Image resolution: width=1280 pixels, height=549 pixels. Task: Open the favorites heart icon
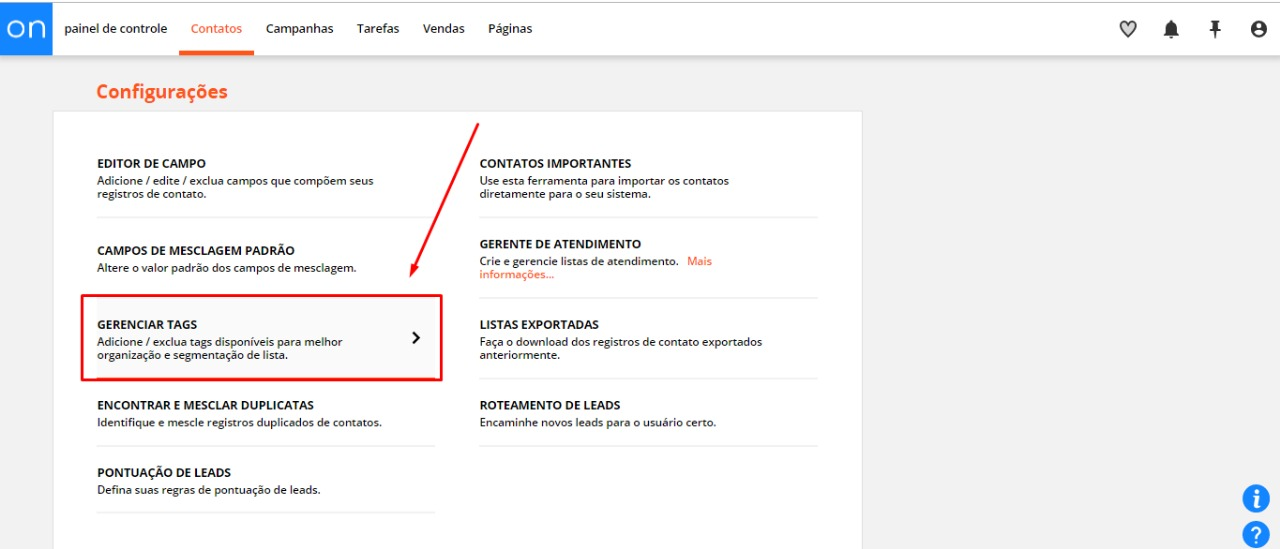pos(1128,29)
